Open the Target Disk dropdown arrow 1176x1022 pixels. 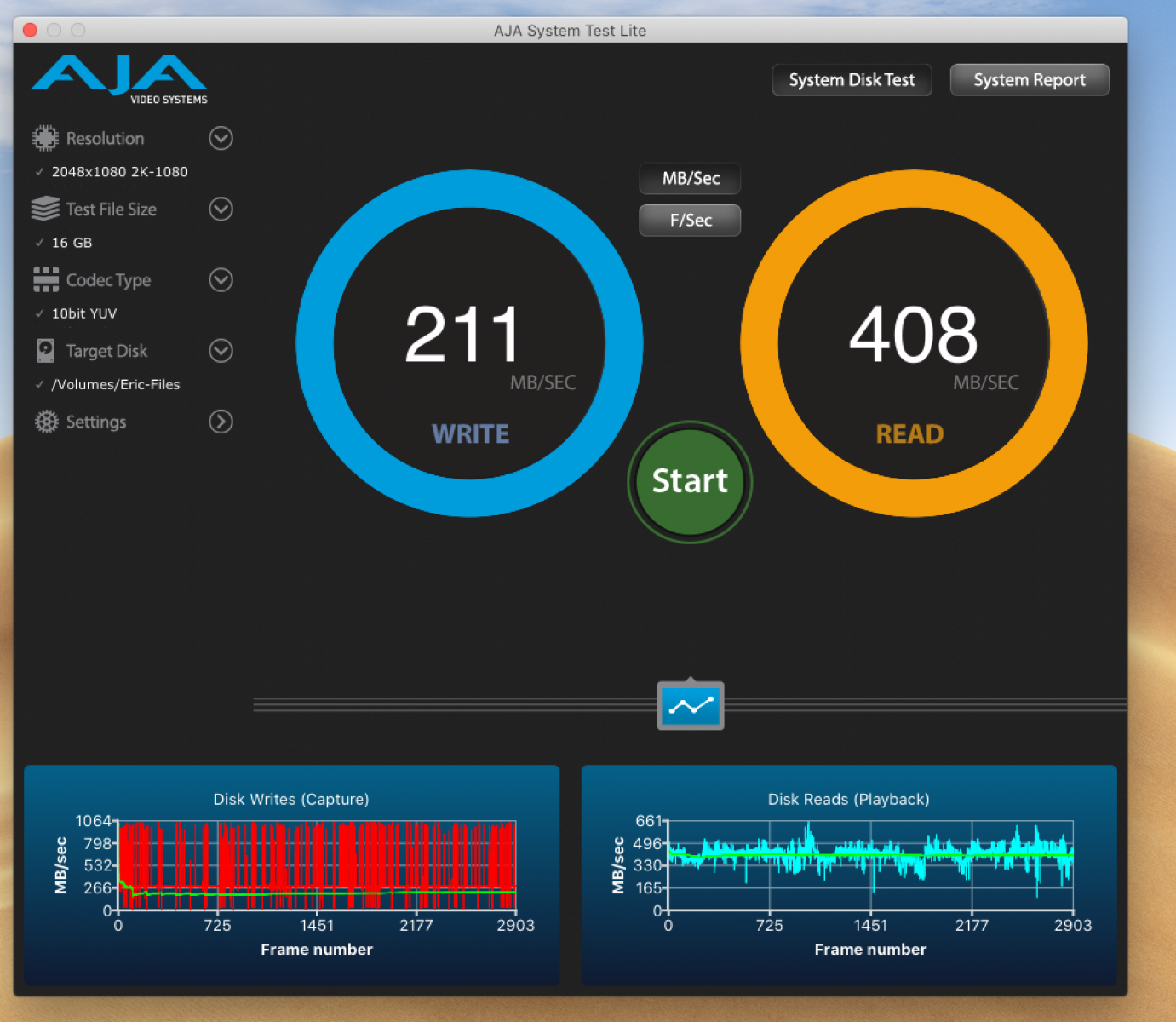click(221, 351)
